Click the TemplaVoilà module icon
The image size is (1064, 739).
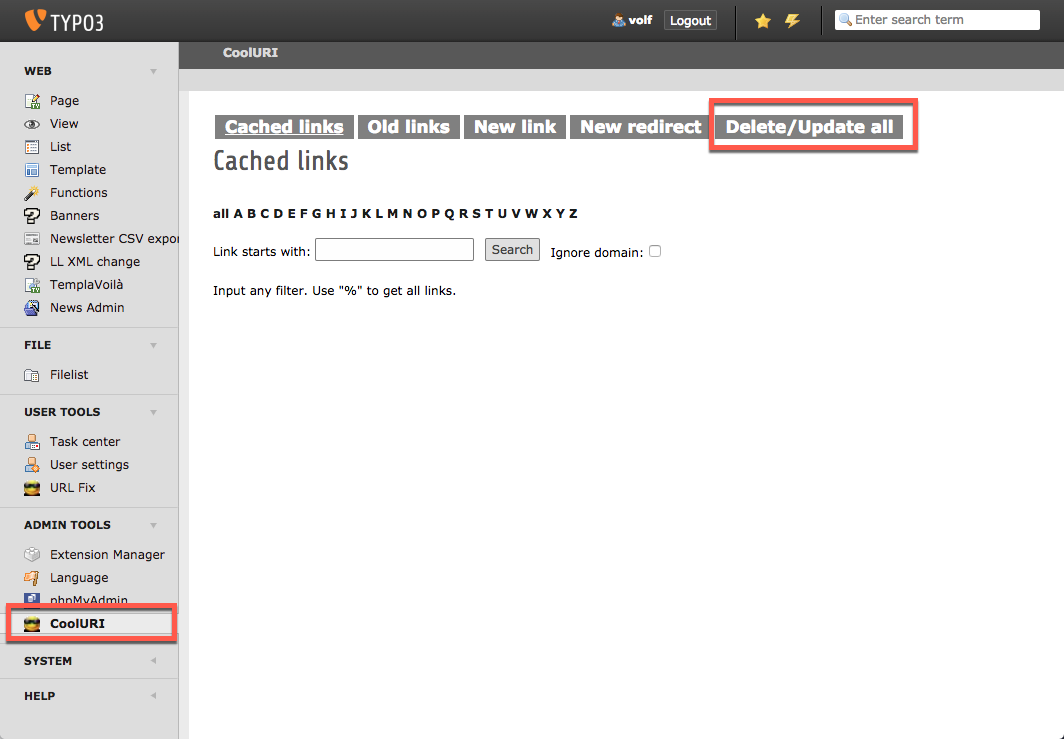[32, 285]
